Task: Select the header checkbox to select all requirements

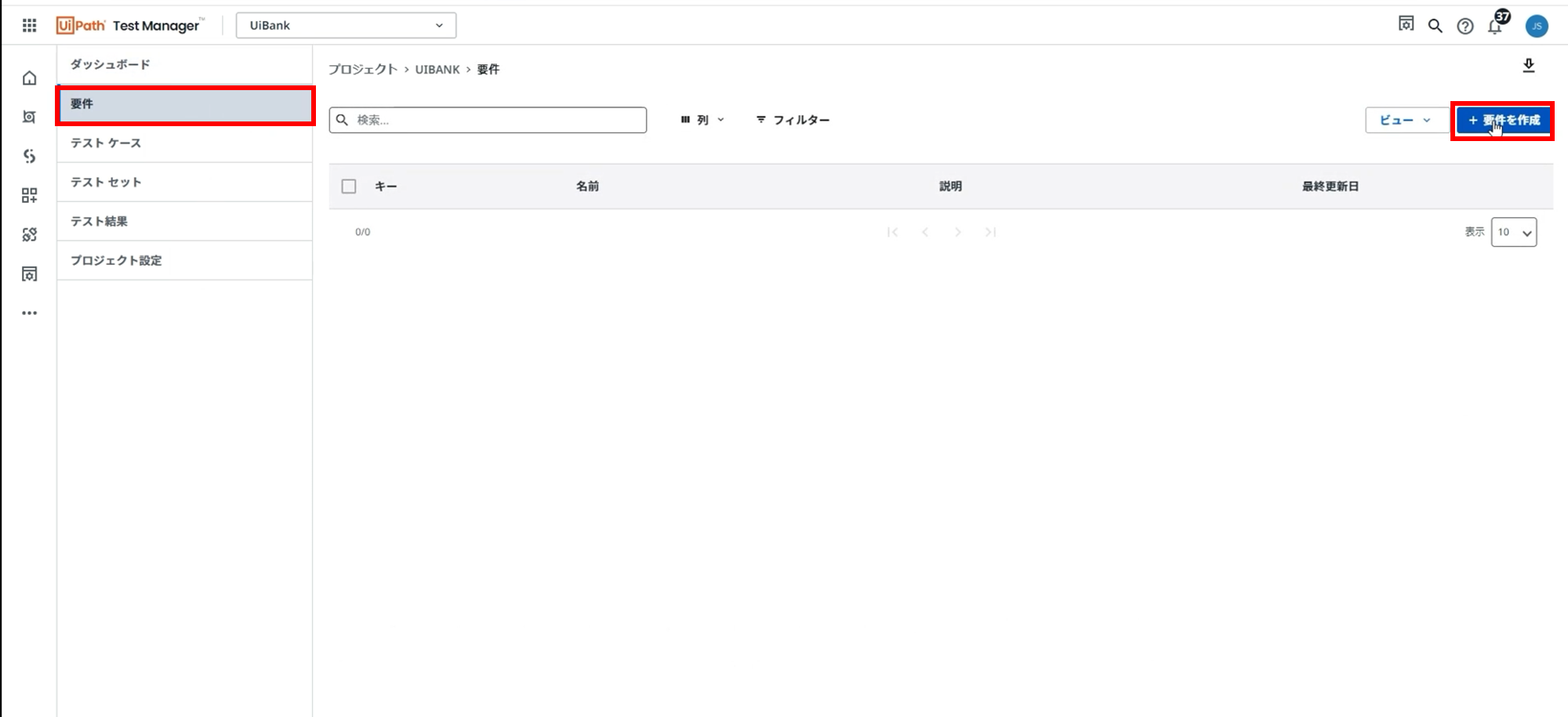Action: (x=348, y=186)
